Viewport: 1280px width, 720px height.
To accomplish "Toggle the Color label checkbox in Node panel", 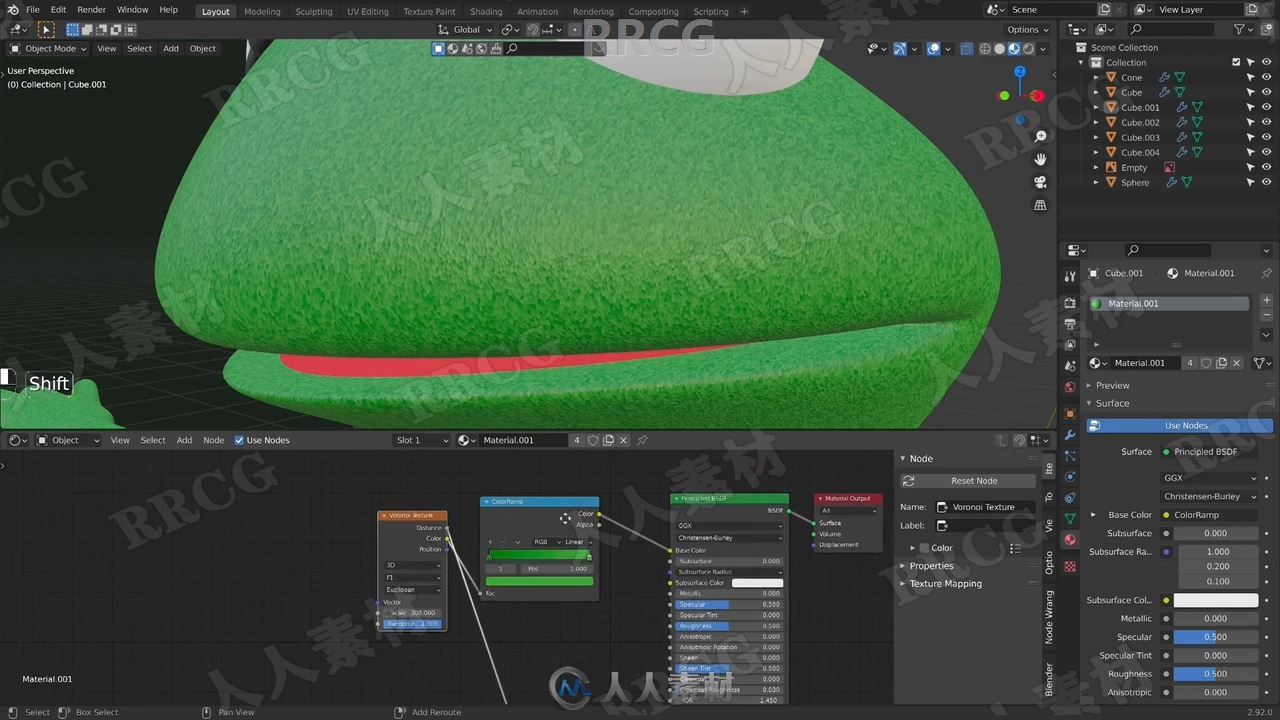I will coord(924,548).
